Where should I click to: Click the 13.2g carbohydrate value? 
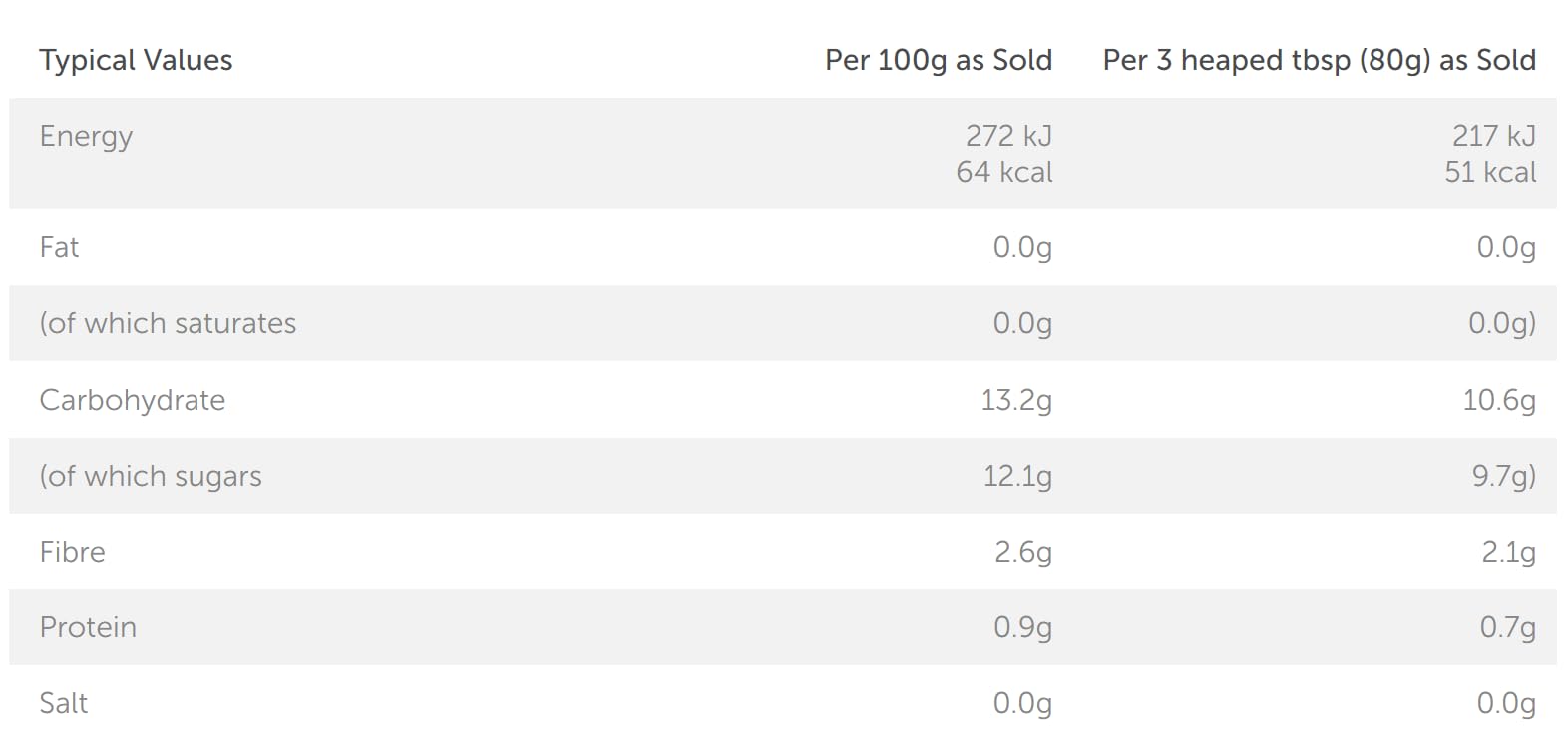point(1015,400)
